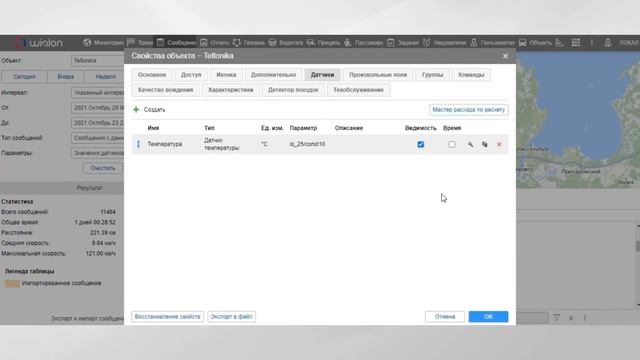Switch to the Техобслуживание tab
Viewport: 640px width, 360px height.
pos(358,90)
